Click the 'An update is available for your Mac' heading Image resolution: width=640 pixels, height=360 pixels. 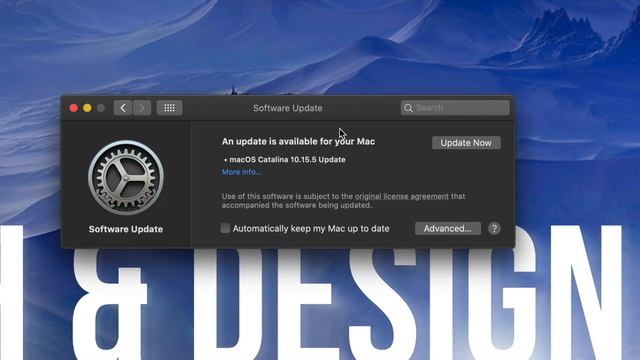[298, 141]
